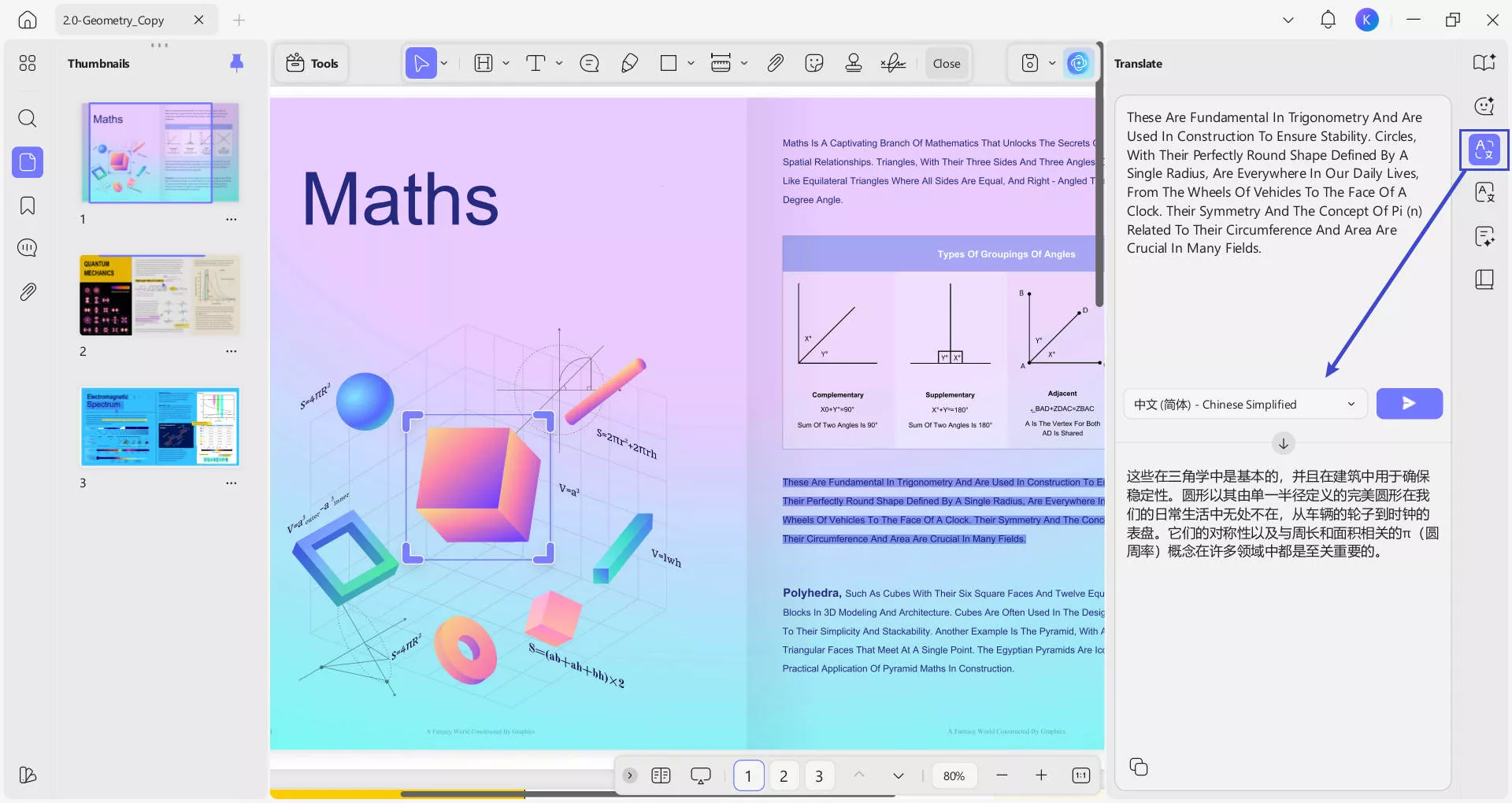Switch to the 2.0-Geometry_Copy tab
The height and width of the screenshot is (803, 1512).
tap(114, 20)
